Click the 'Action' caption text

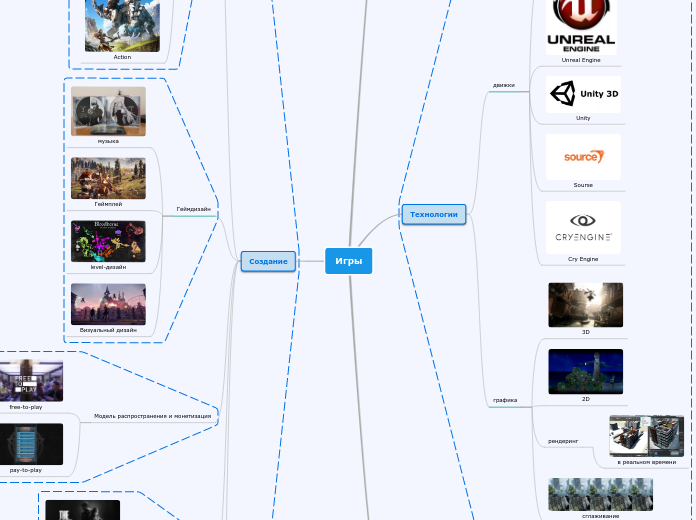[122, 57]
